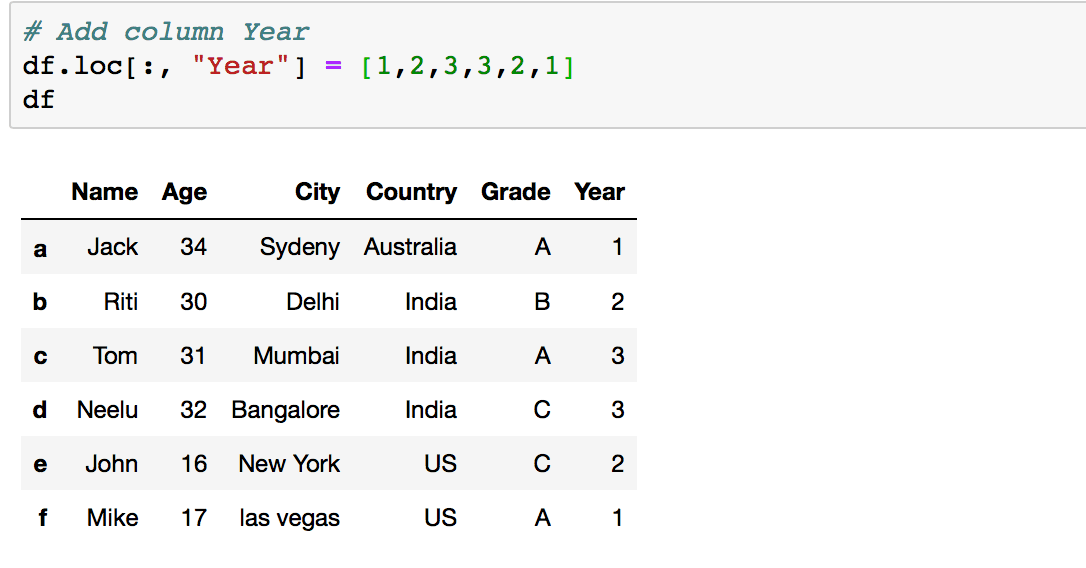Click the city cell 'Bangalore'
Viewport: 1086px width, 568px height.
click(x=285, y=411)
